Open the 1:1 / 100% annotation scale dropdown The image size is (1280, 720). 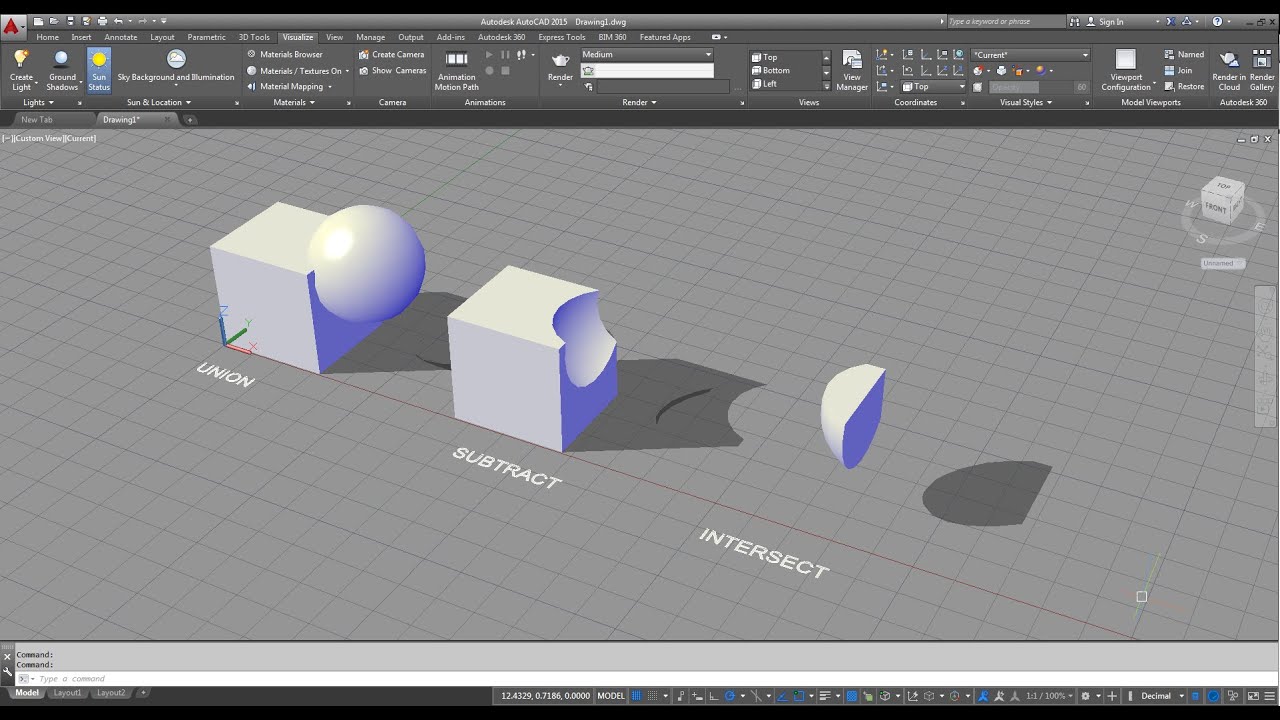1048,695
